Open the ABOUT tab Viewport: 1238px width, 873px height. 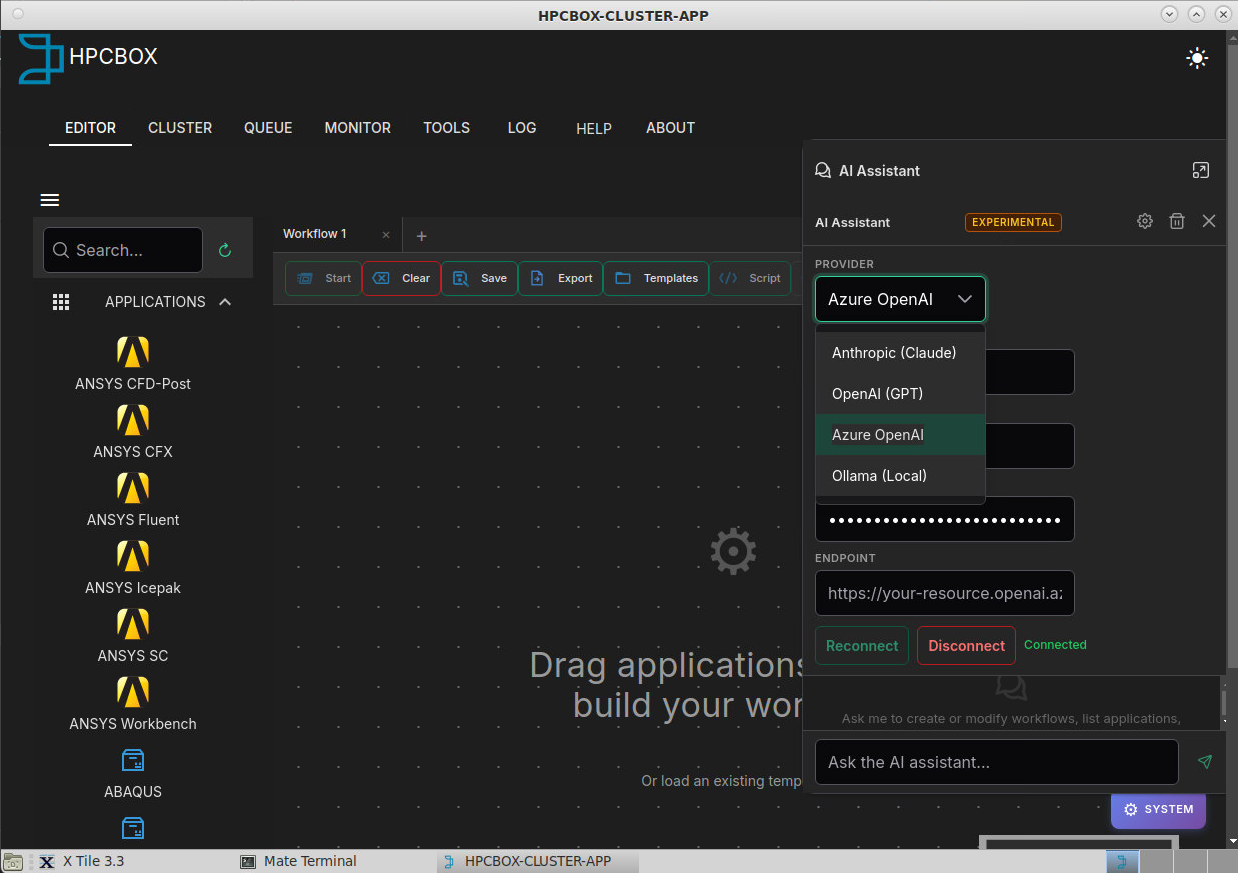670,128
